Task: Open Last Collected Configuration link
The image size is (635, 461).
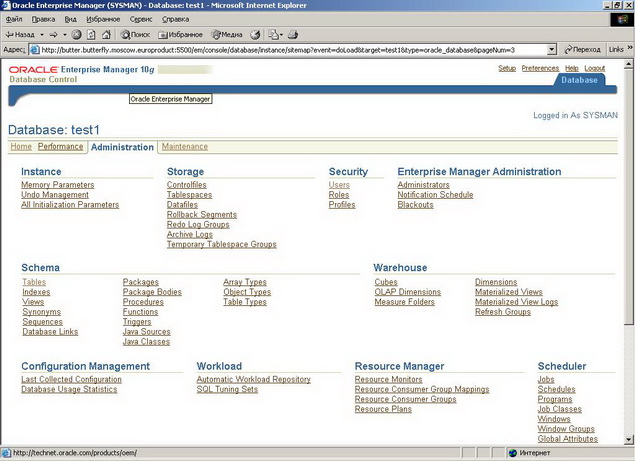Action: [71, 380]
